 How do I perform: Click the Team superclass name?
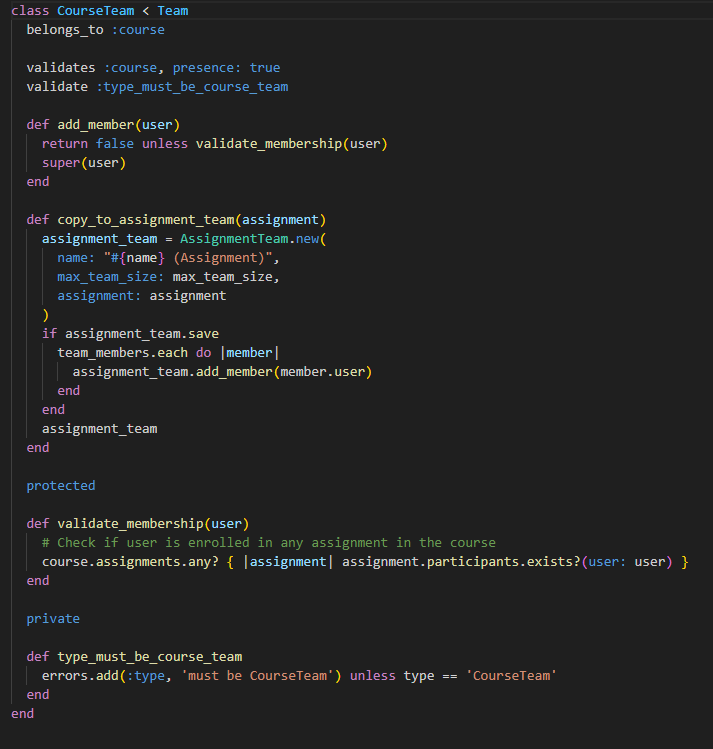point(172,11)
